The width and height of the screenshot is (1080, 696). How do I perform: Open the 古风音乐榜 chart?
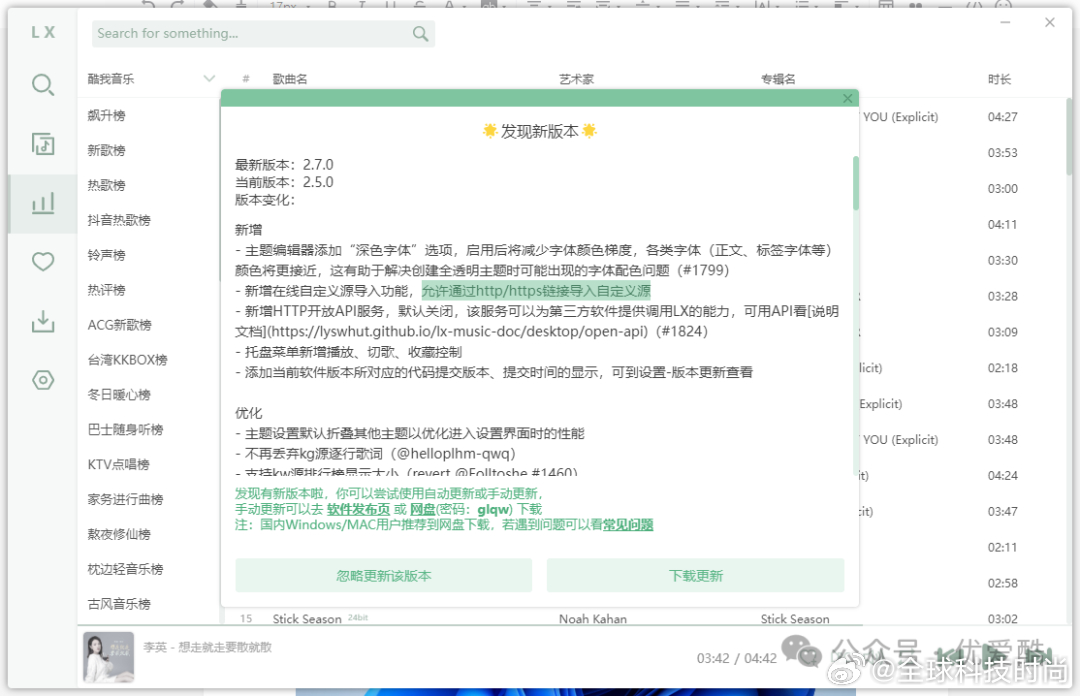pos(118,604)
